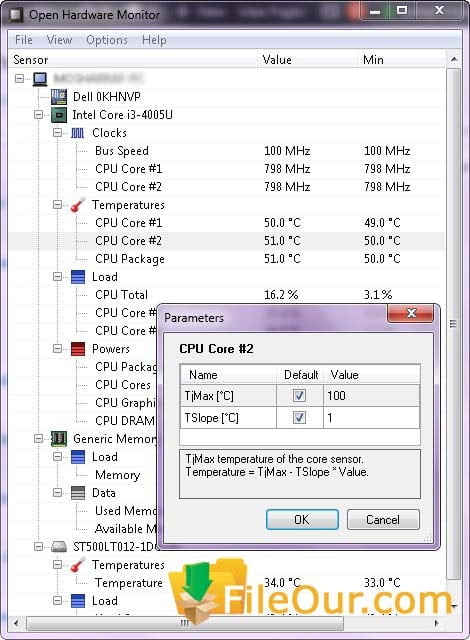This screenshot has width=470, height=640.
Task: Click the Generic Memory chip icon
Action: pyautogui.click(x=59, y=439)
